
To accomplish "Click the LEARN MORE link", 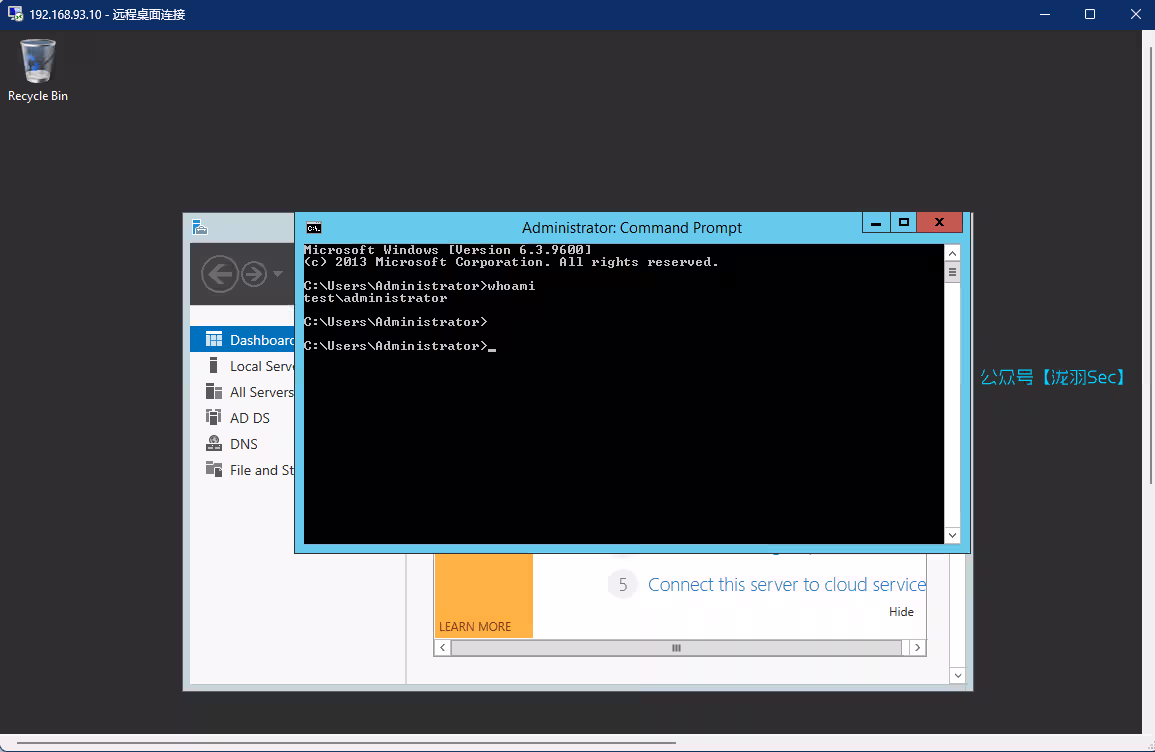I will click(475, 627).
